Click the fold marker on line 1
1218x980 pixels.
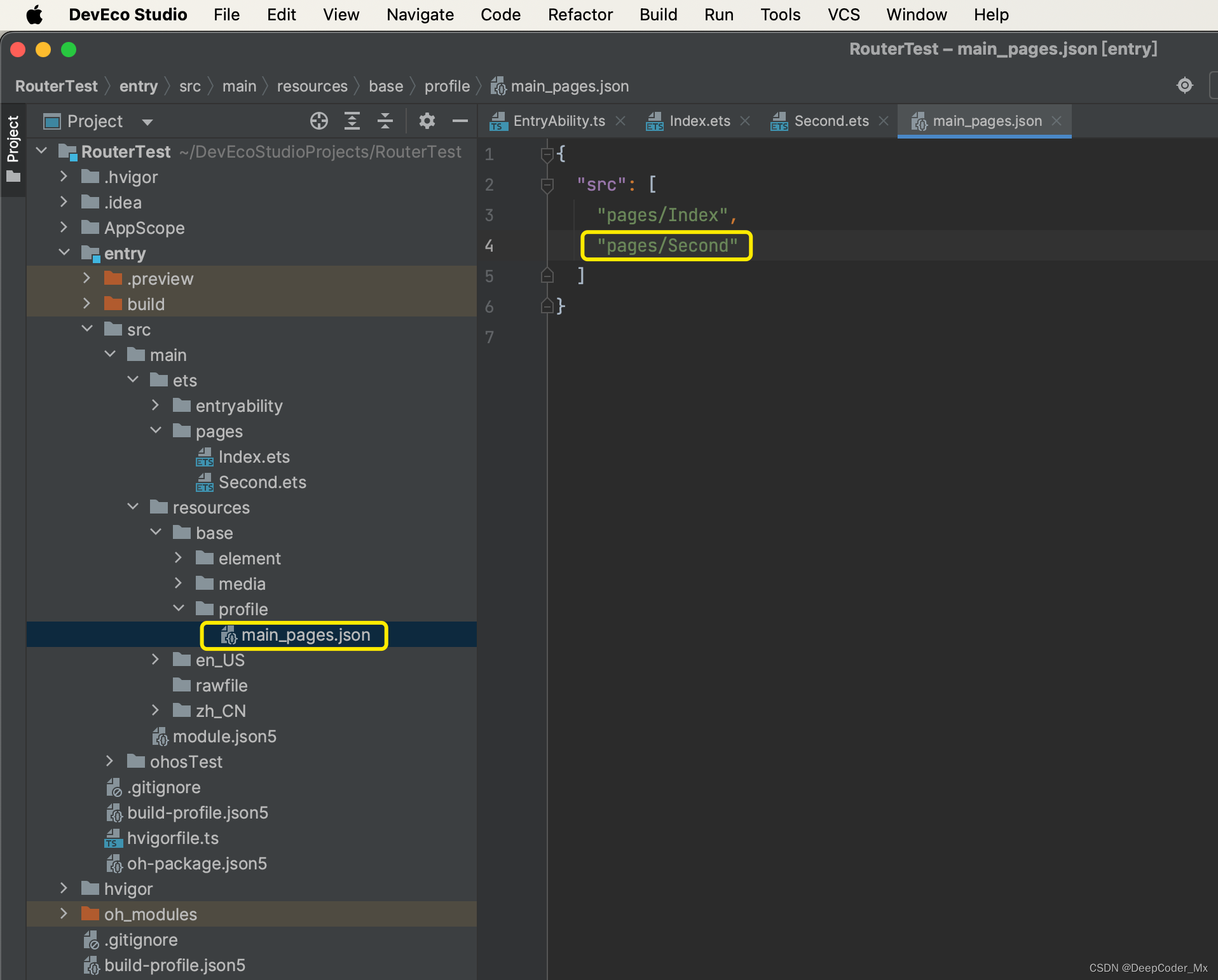pos(547,154)
